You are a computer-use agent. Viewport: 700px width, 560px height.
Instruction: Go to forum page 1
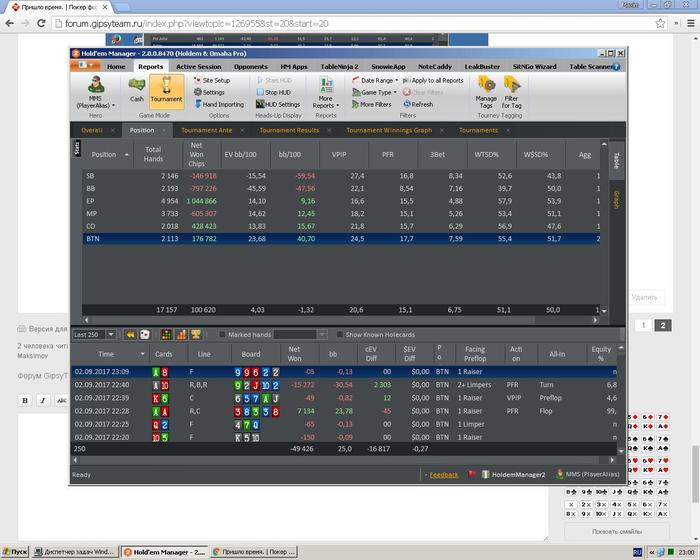[x=643, y=326]
